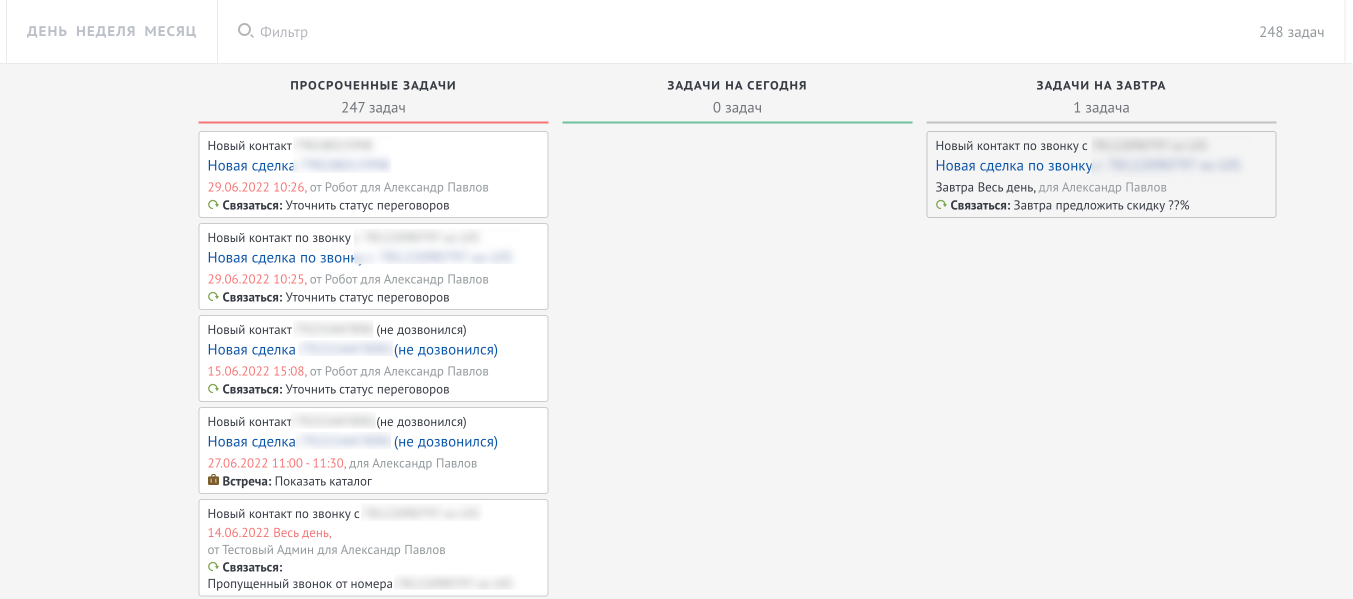Click the Просроченные задачи column header

click(x=373, y=86)
